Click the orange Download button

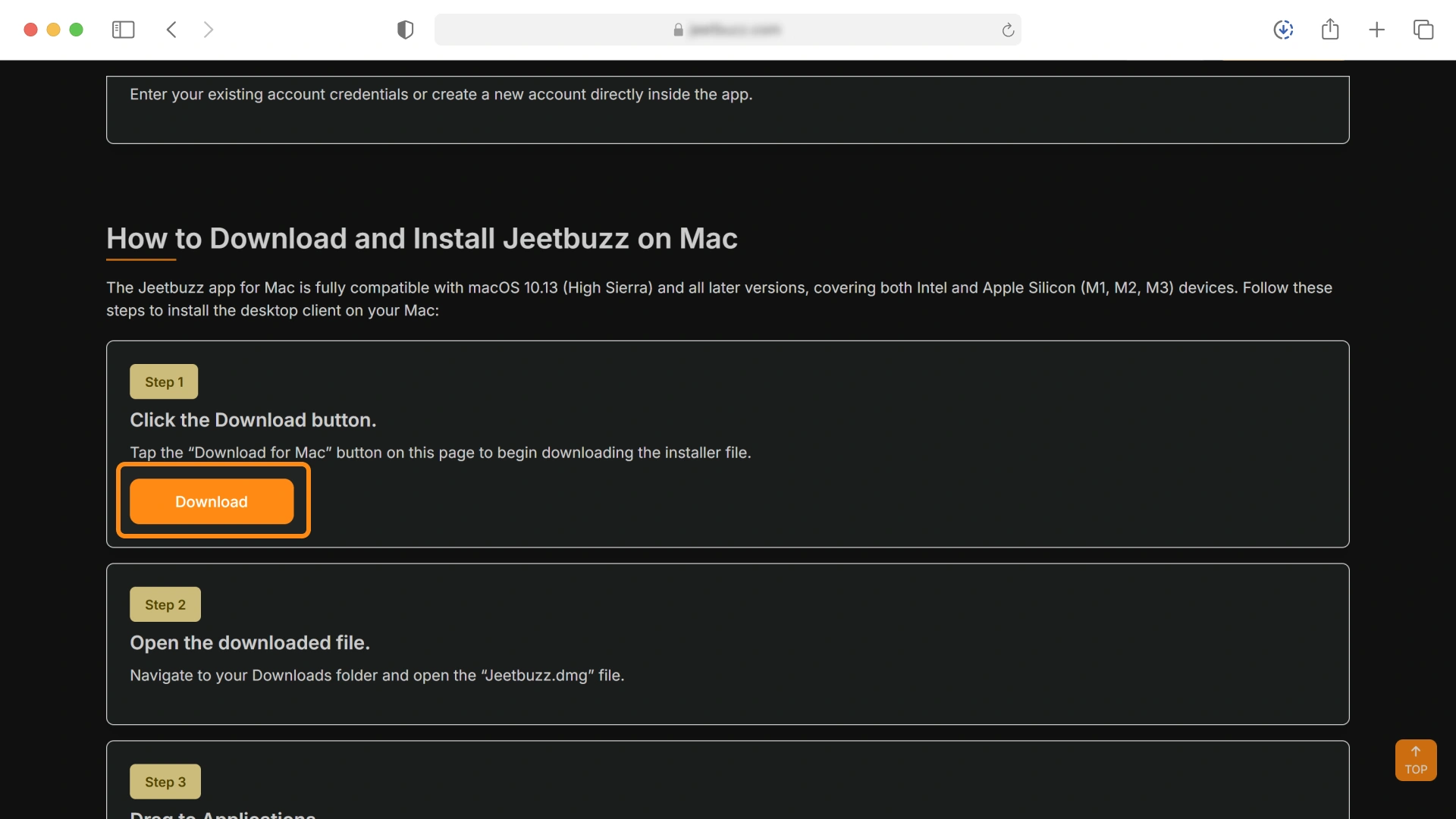point(212,501)
